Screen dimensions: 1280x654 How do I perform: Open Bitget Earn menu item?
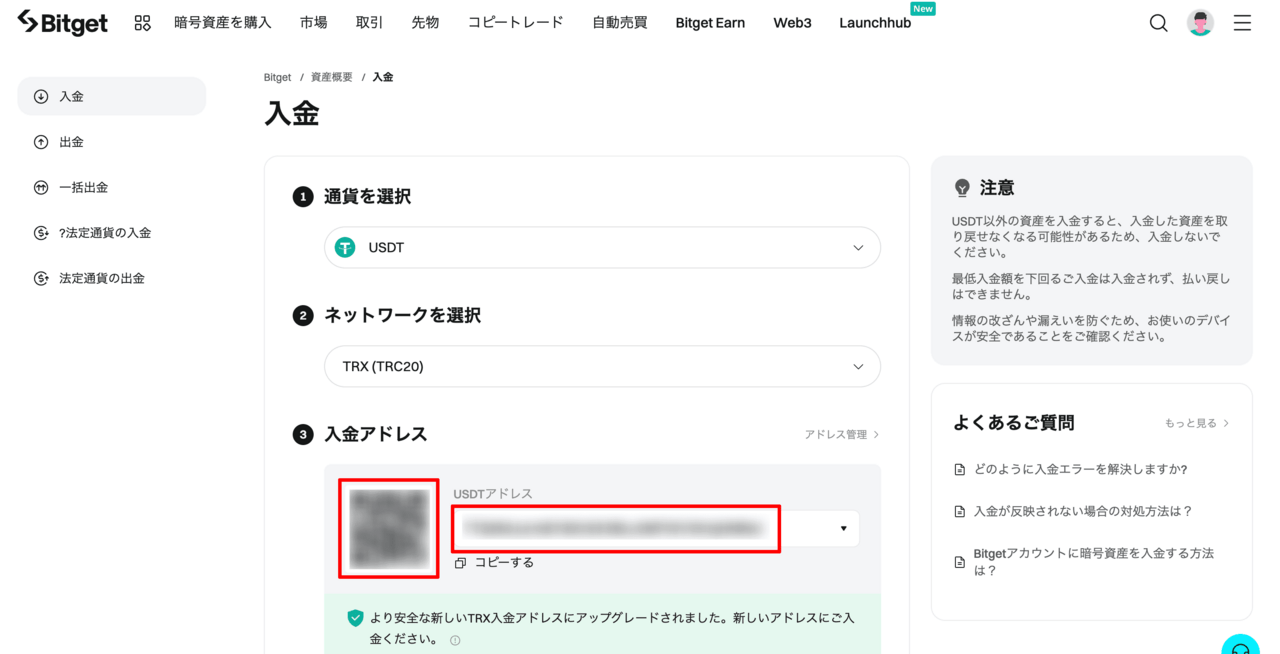tap(710, 22)
